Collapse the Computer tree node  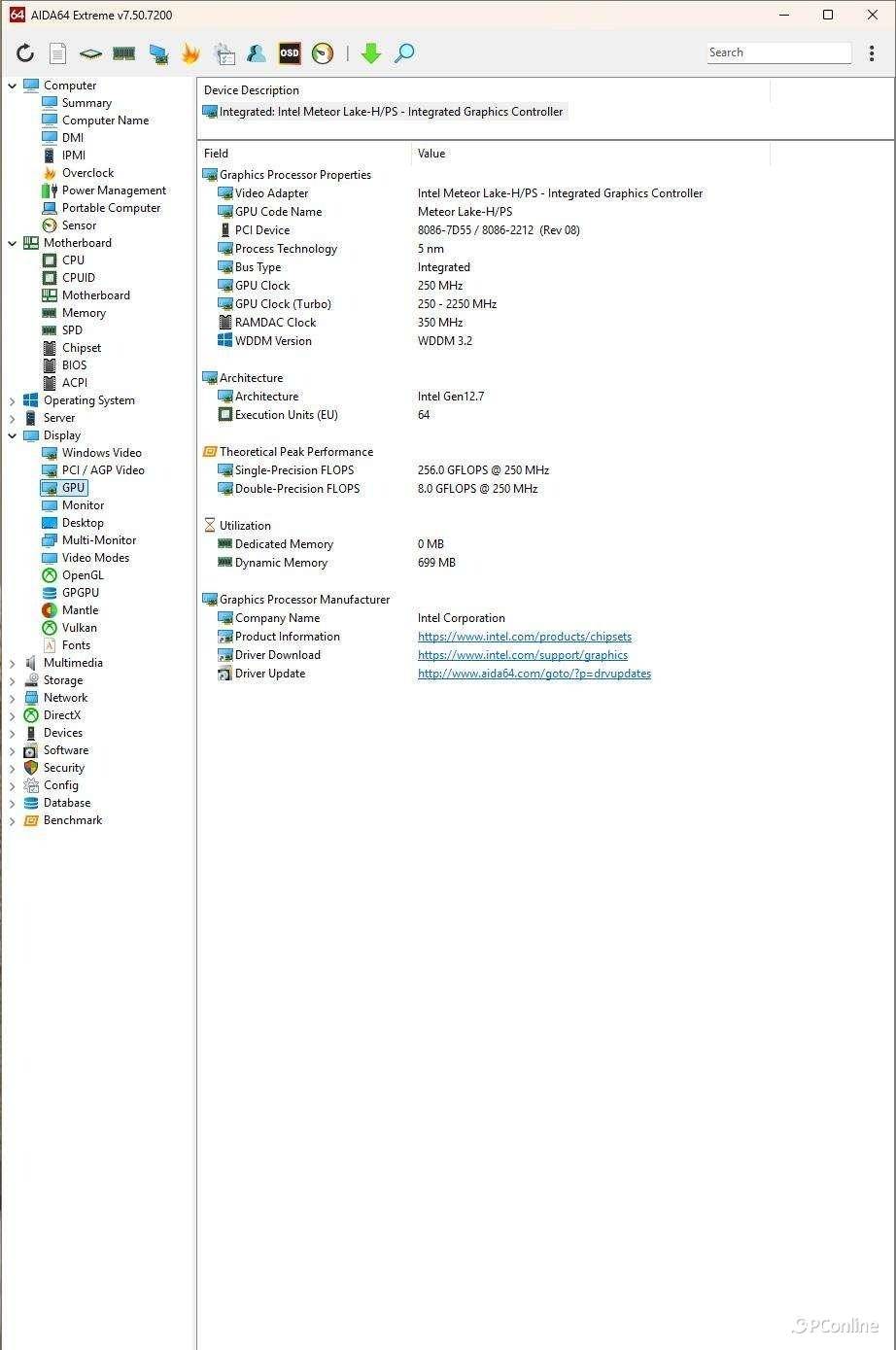click(x=13, y=86)
